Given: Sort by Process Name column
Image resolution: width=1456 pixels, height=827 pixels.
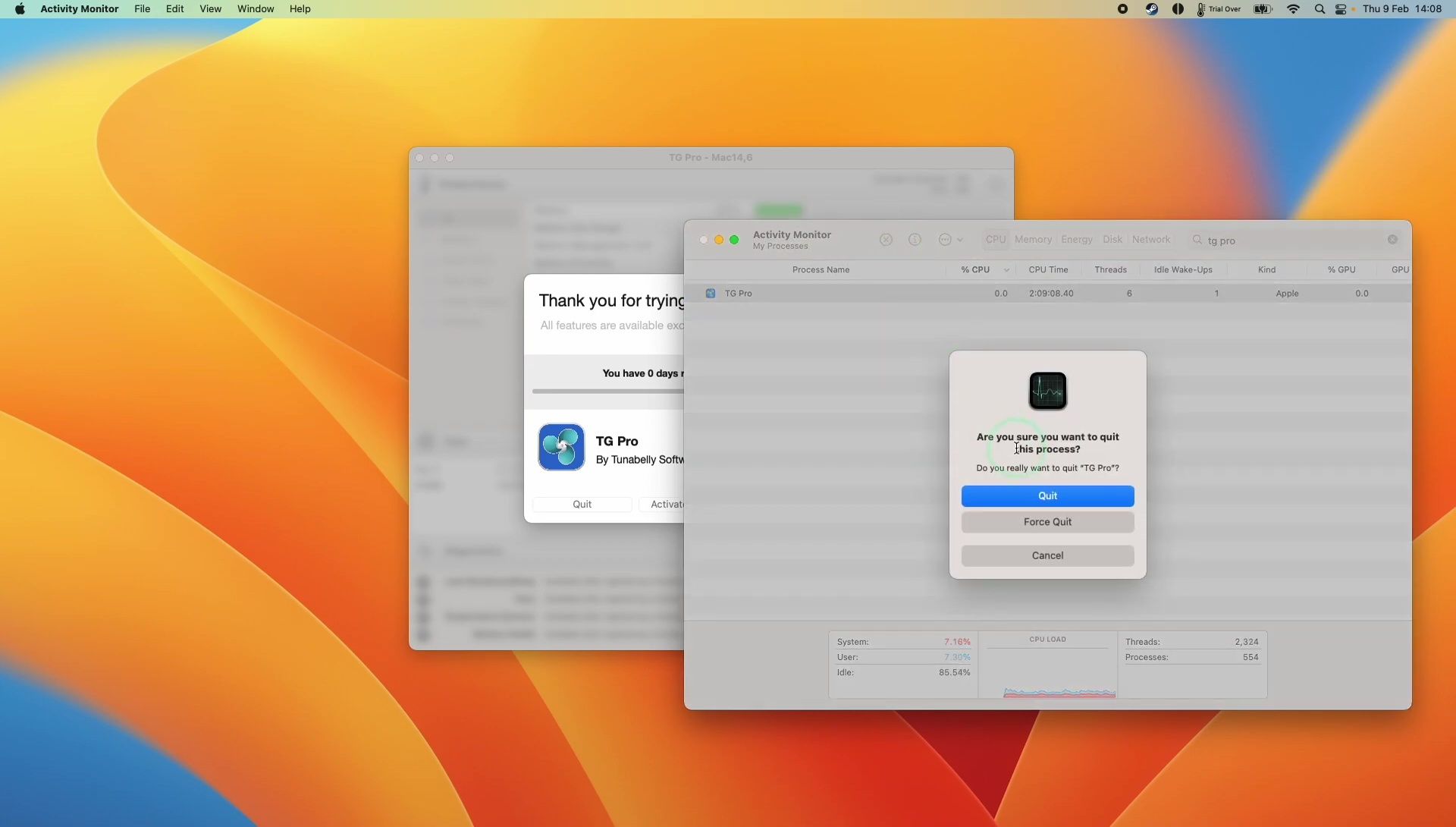Looking at the screenshot, I should pos(821,270).
